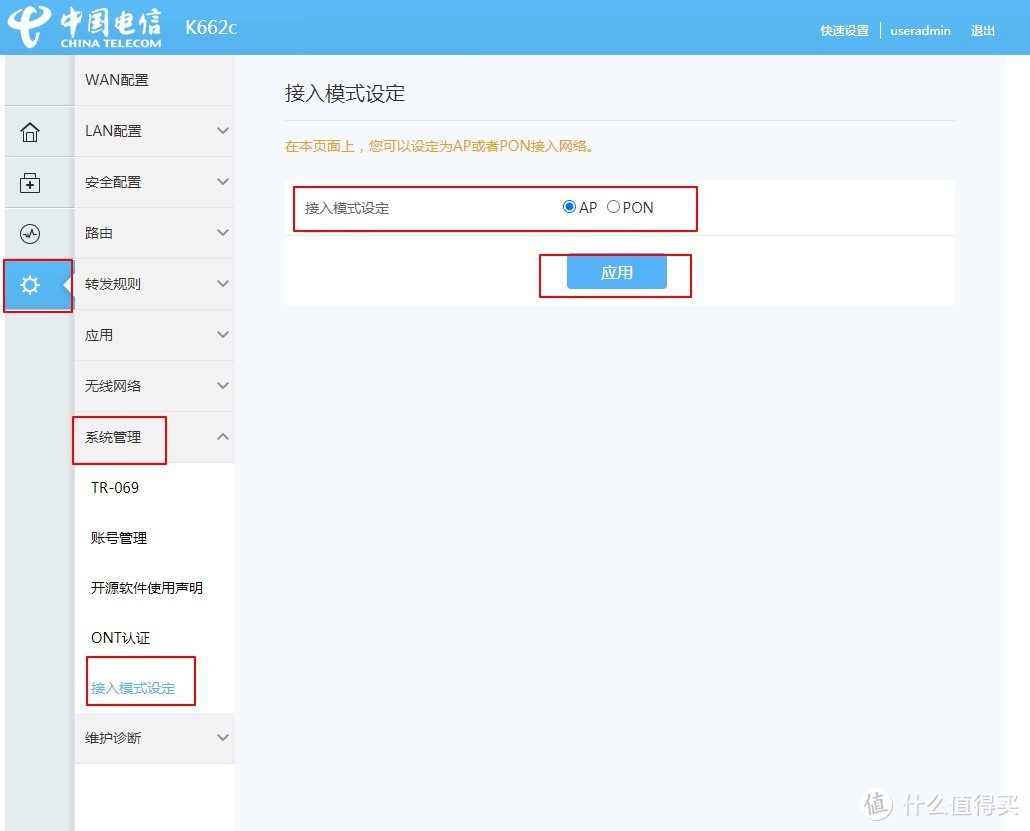Open the 账号管理 page
Image resolution: width=1030 pixels, height=831 pixels.
coord(116,538)
